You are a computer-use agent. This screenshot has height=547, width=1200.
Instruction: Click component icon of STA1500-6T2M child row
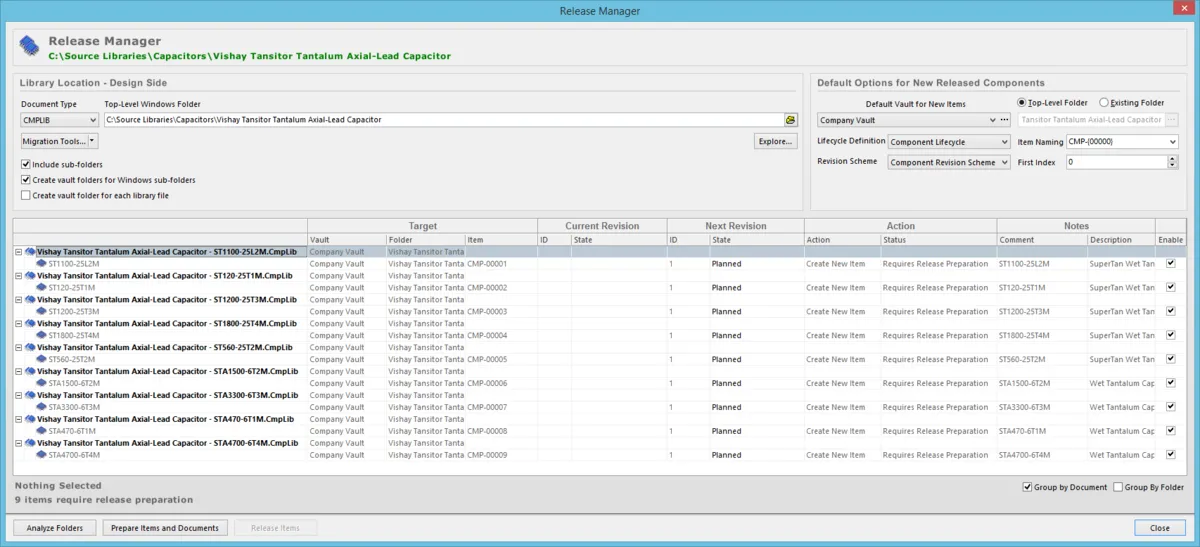coord(41,384)
